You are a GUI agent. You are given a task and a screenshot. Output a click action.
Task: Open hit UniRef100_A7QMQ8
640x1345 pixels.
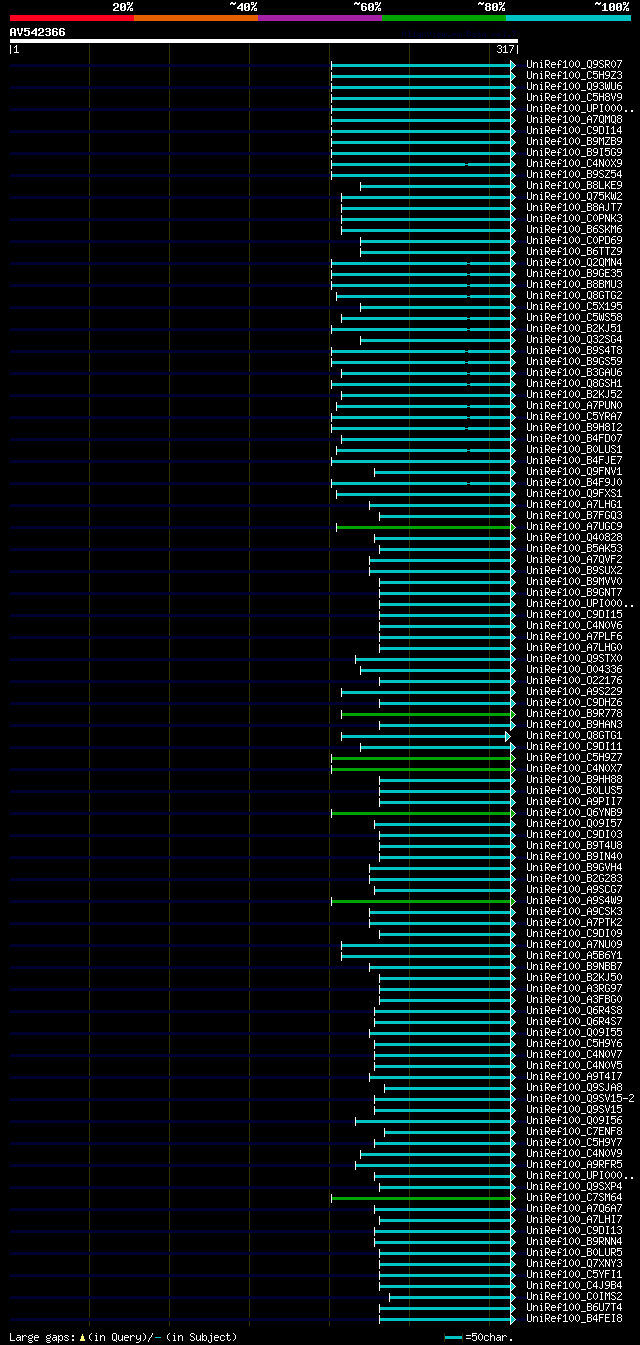(x=573, y=120)
